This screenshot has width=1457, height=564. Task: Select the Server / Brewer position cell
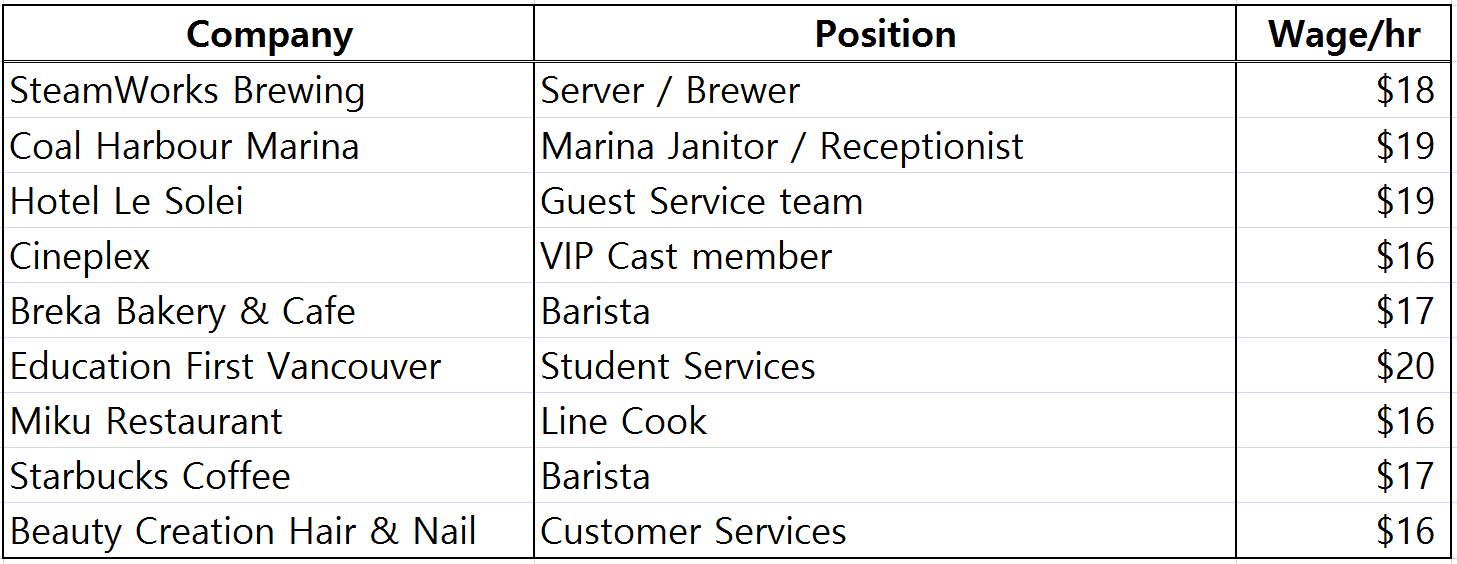pos(885,90)
